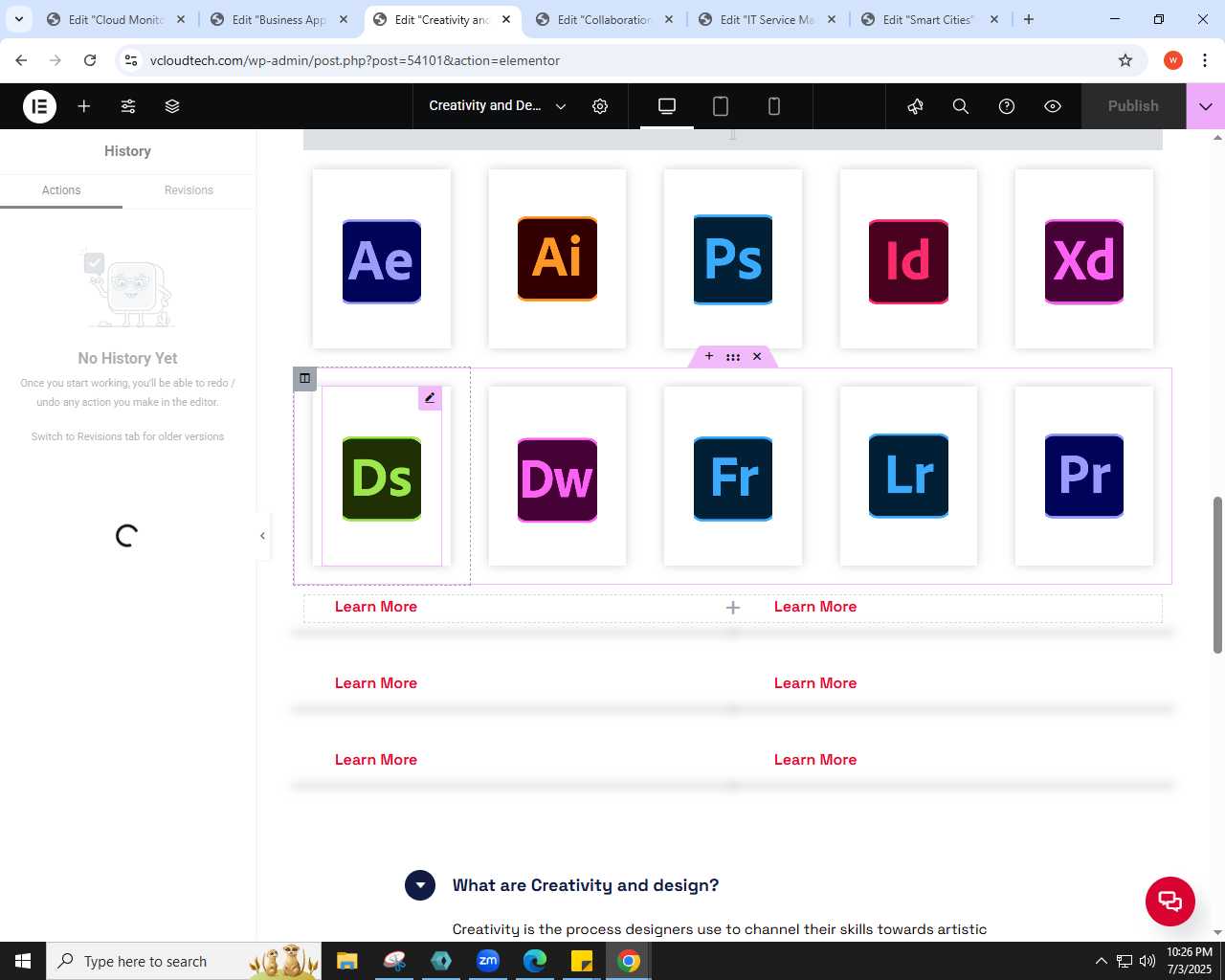
Task: Show hidden system tray icons
Action: click(1101, 961)
